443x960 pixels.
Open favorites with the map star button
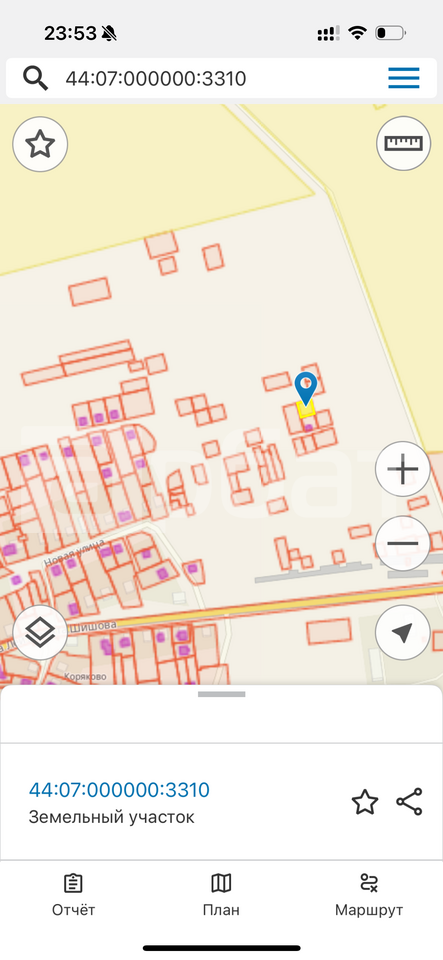pyautogui.click(x=40, y=144)
